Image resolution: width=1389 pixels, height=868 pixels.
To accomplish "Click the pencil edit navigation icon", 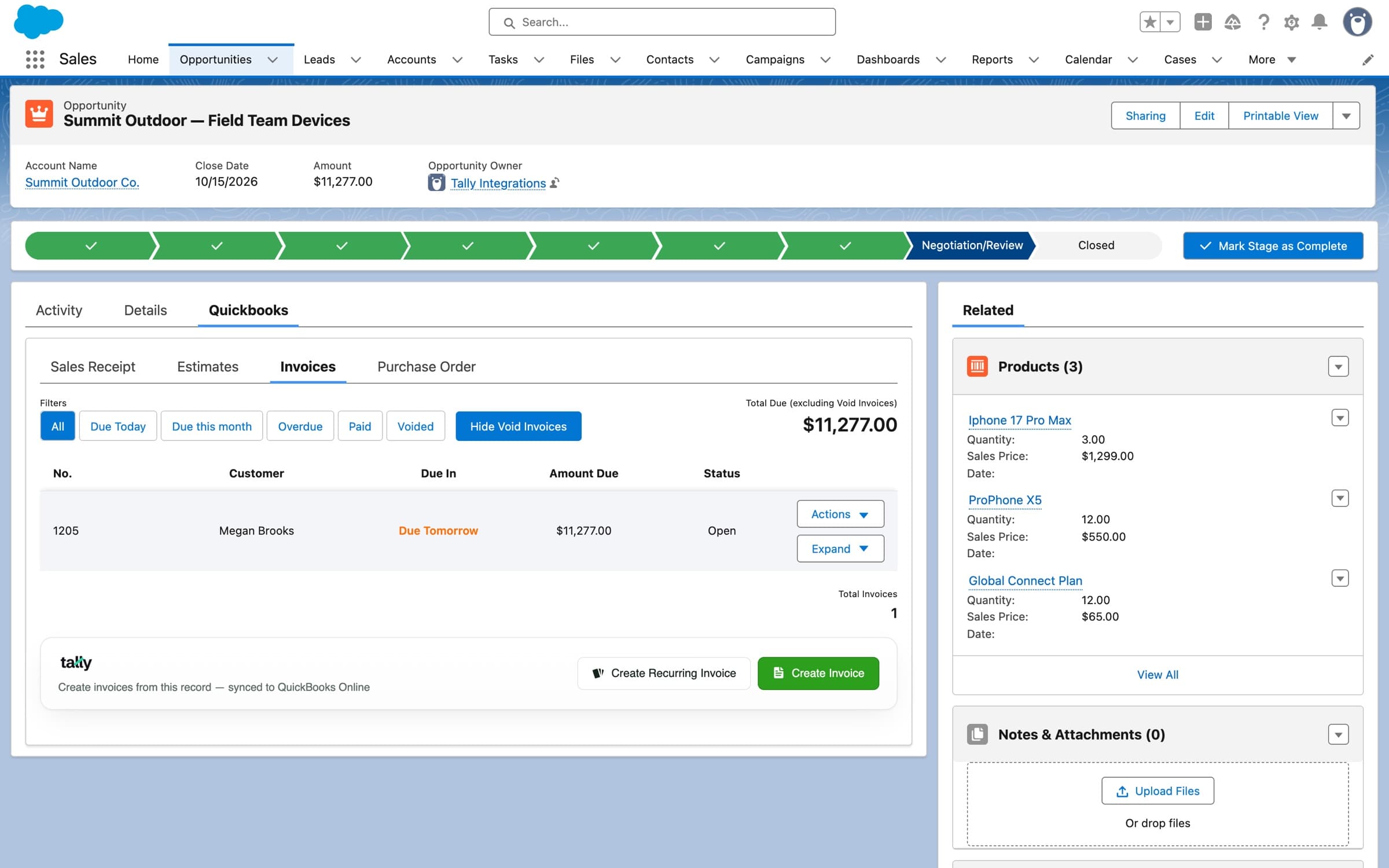I will [1368, 60].
